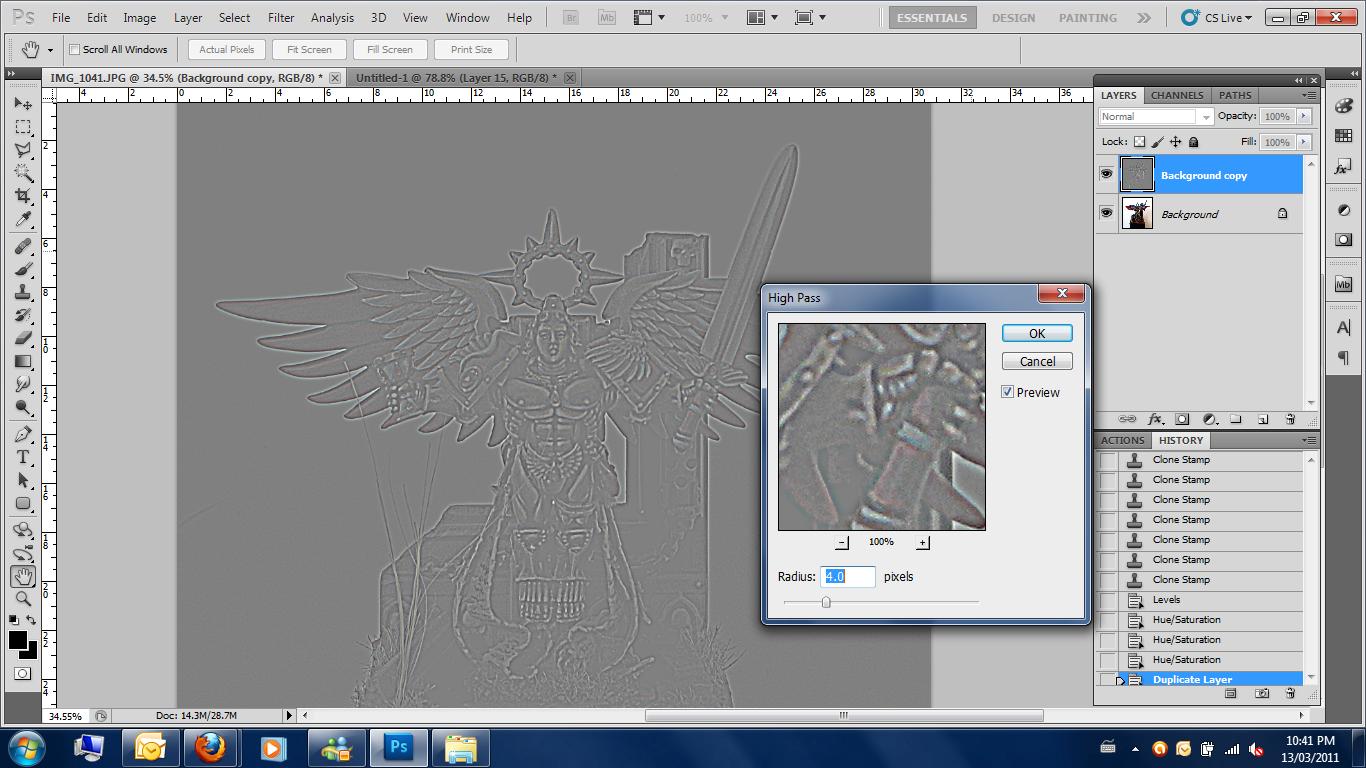Switch to Channels tab
The width and height of the screenshot is (1366, 768).
coord(1177,95)
